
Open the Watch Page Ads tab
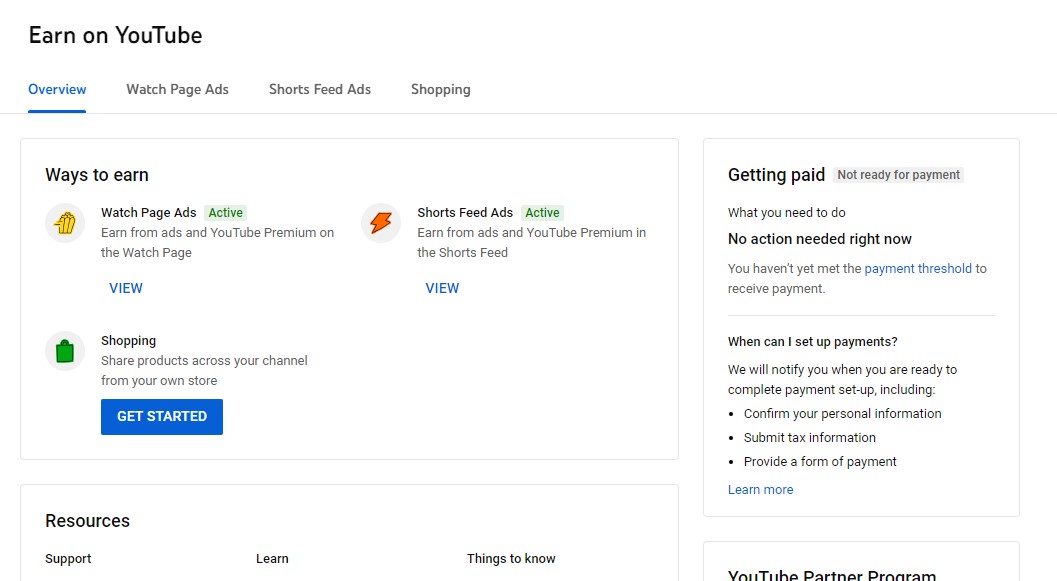(177, 90)
